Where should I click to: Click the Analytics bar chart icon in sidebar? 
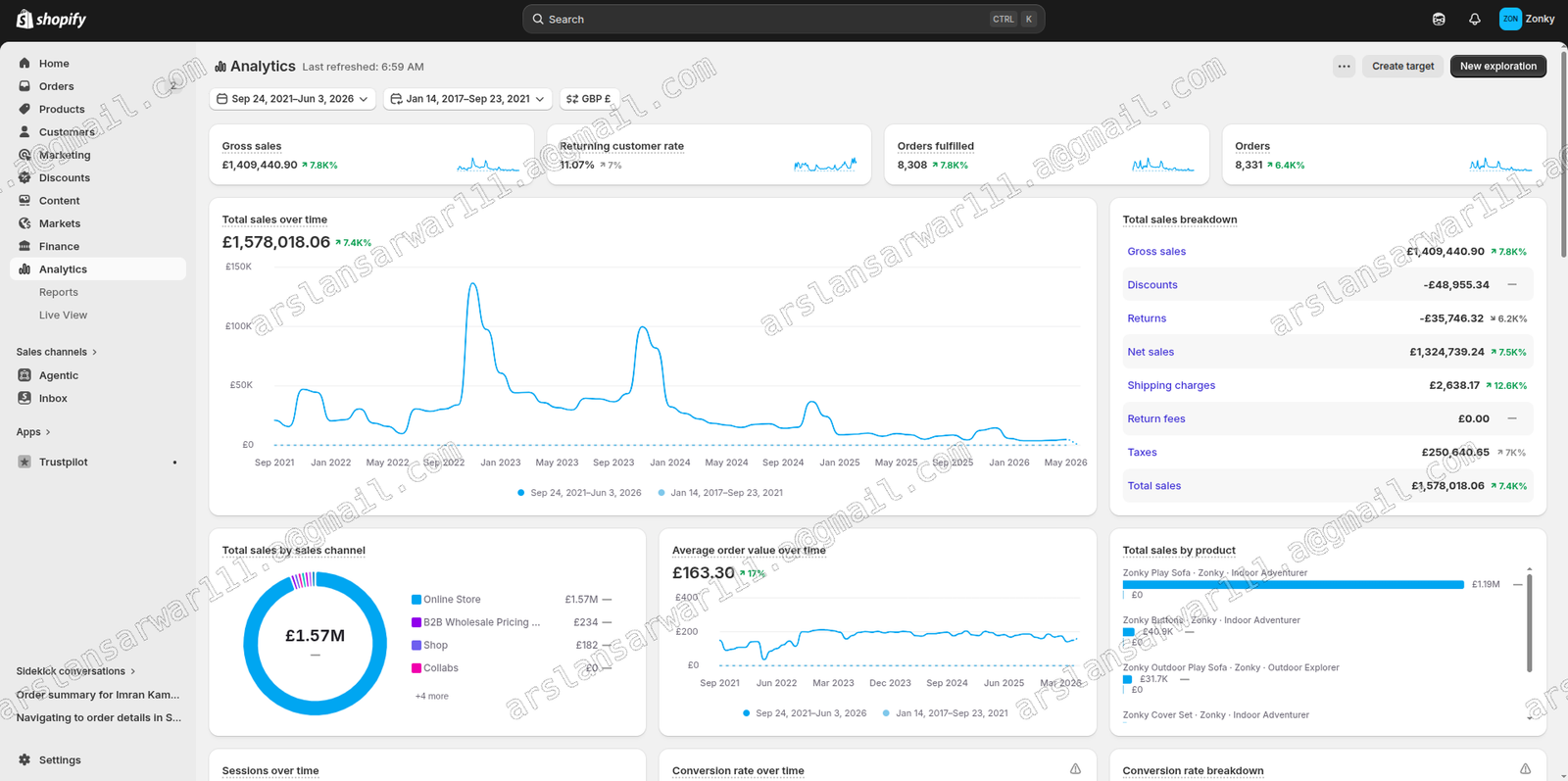pyautogui.click(x=24, y=268)
